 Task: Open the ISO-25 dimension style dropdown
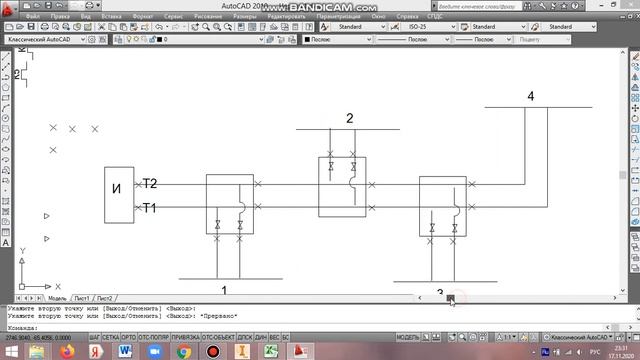tap(429, 27)
